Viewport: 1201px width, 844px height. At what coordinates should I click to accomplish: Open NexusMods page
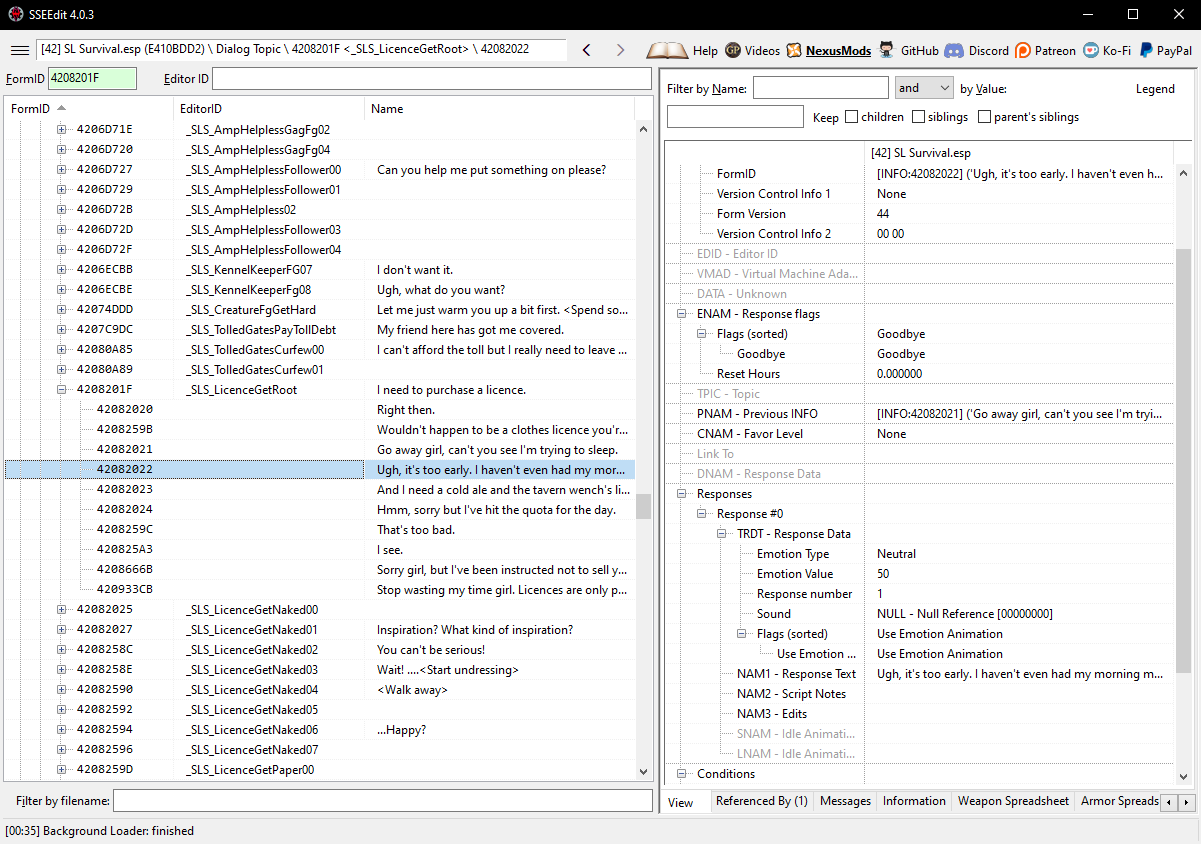pos(828,50)
